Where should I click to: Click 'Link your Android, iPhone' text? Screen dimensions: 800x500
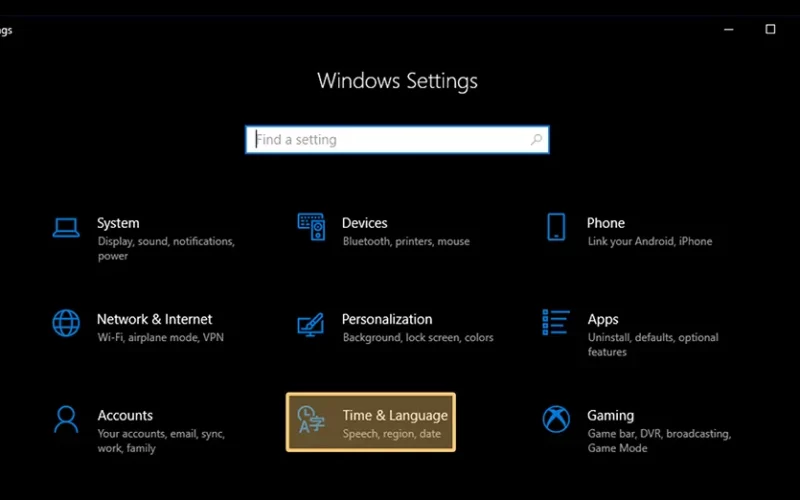tap(649, 241)
